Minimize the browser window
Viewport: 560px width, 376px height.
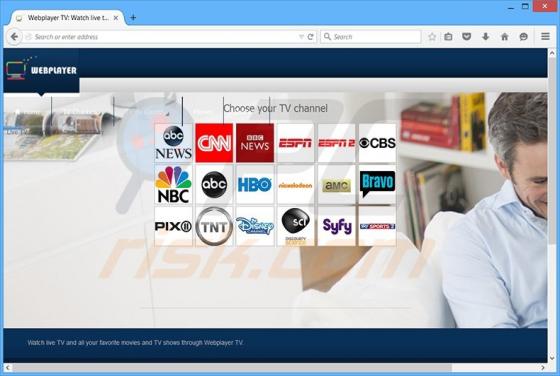pyautogui.click(x=511, y=7)
